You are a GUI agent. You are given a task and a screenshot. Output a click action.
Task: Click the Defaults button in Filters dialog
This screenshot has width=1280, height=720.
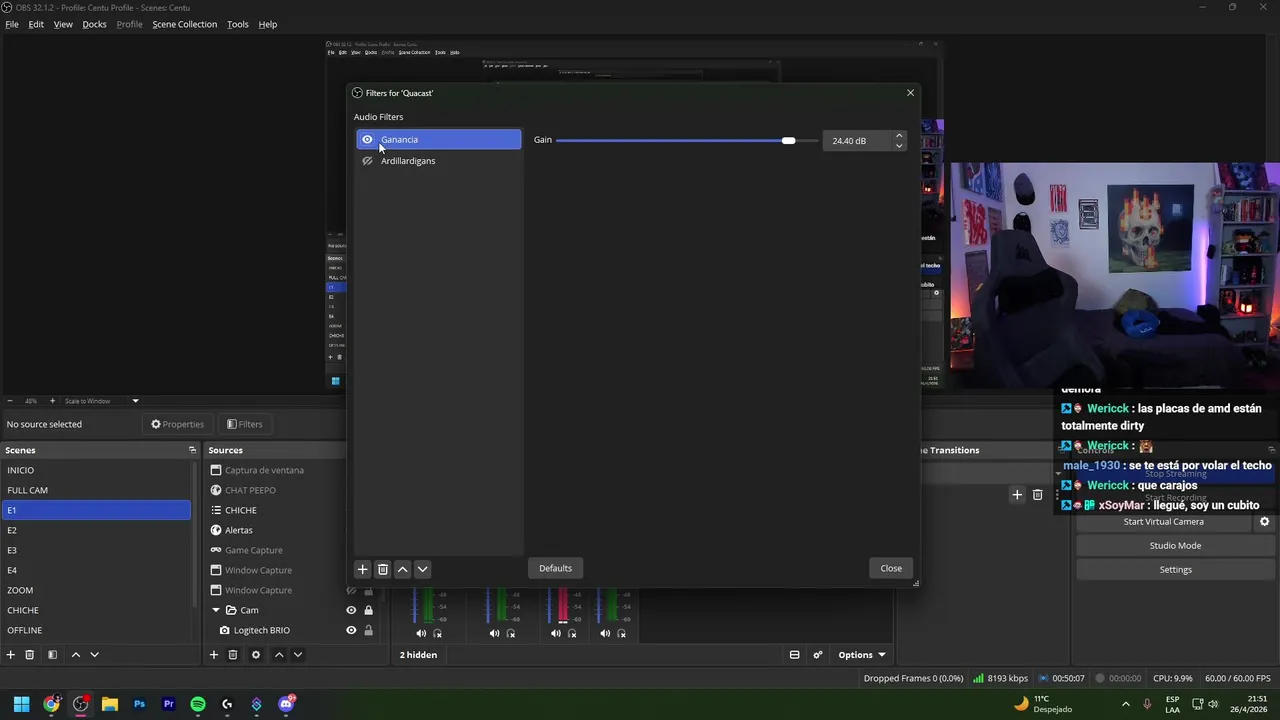point(555,568)
